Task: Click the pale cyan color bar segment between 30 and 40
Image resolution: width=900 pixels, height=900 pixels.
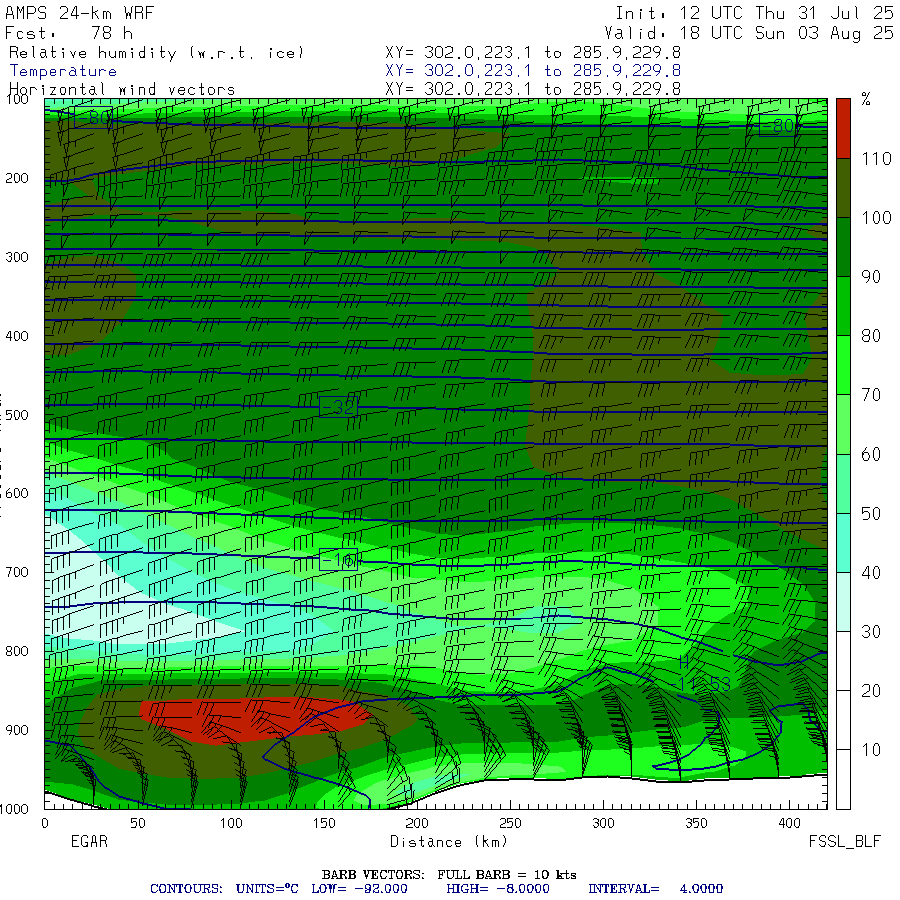Action: tap(843, 602)
